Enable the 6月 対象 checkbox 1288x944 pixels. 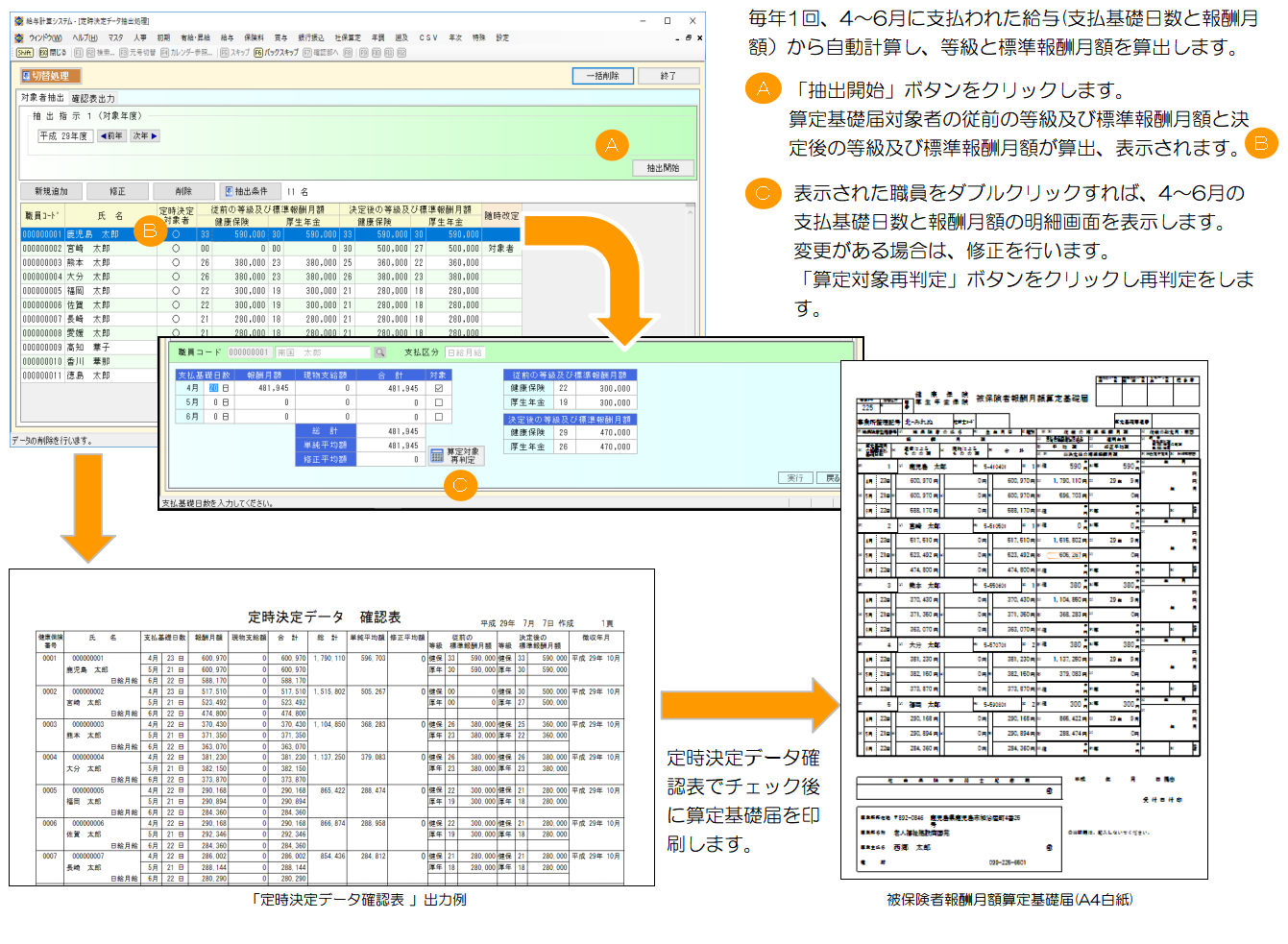tap(439, 417)
